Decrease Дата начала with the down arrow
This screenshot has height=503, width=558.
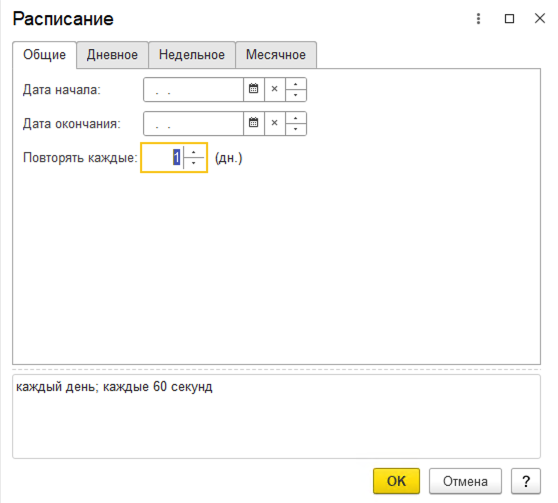point(296,95)
